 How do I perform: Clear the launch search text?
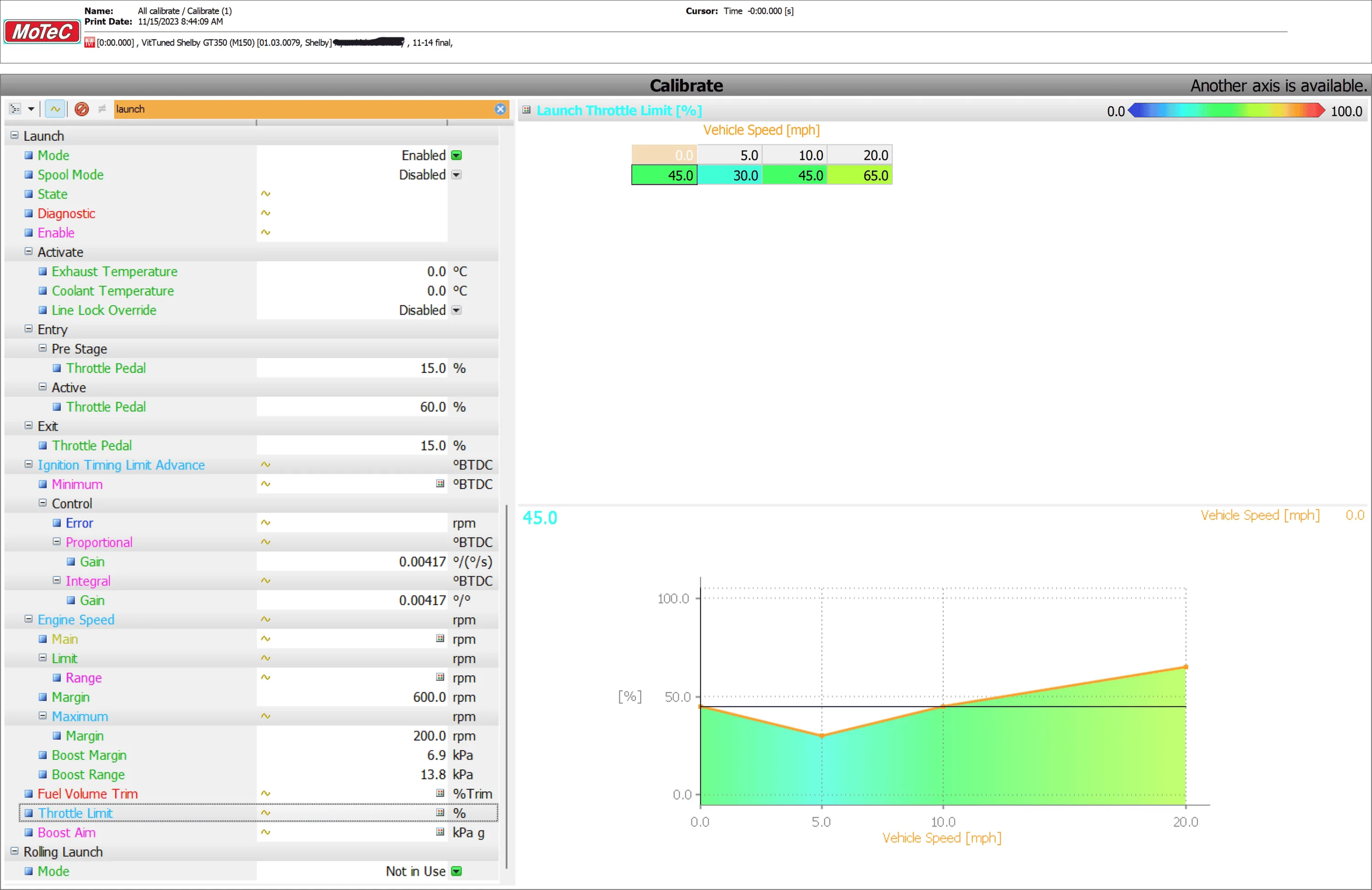[x=500, y=109]
